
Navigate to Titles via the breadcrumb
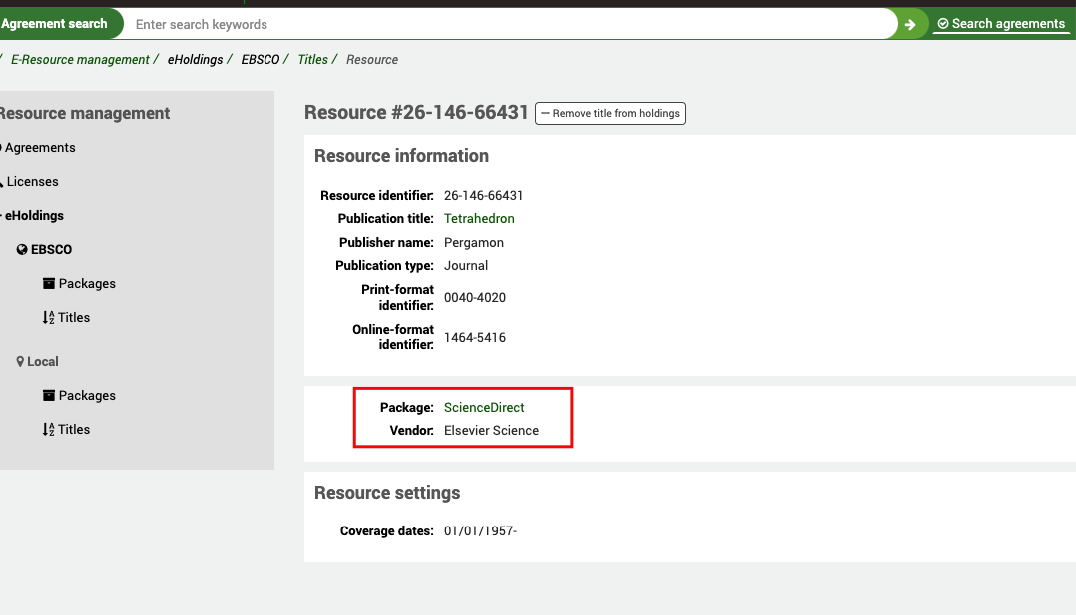coord(312,59)
